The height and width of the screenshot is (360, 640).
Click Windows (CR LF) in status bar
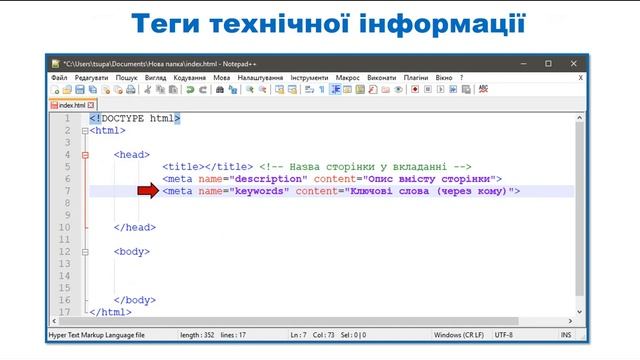(x=459, y=335)
